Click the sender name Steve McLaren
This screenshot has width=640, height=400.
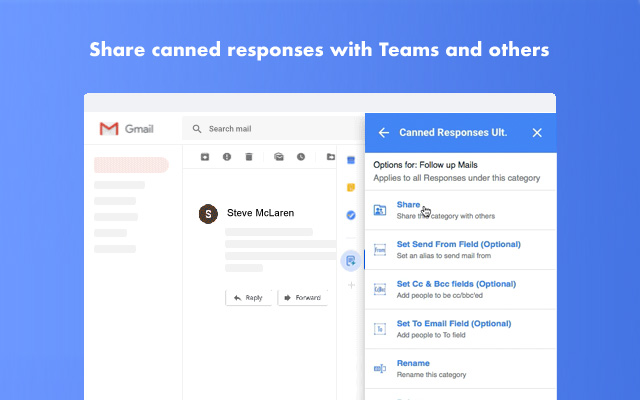pos(260,213)
